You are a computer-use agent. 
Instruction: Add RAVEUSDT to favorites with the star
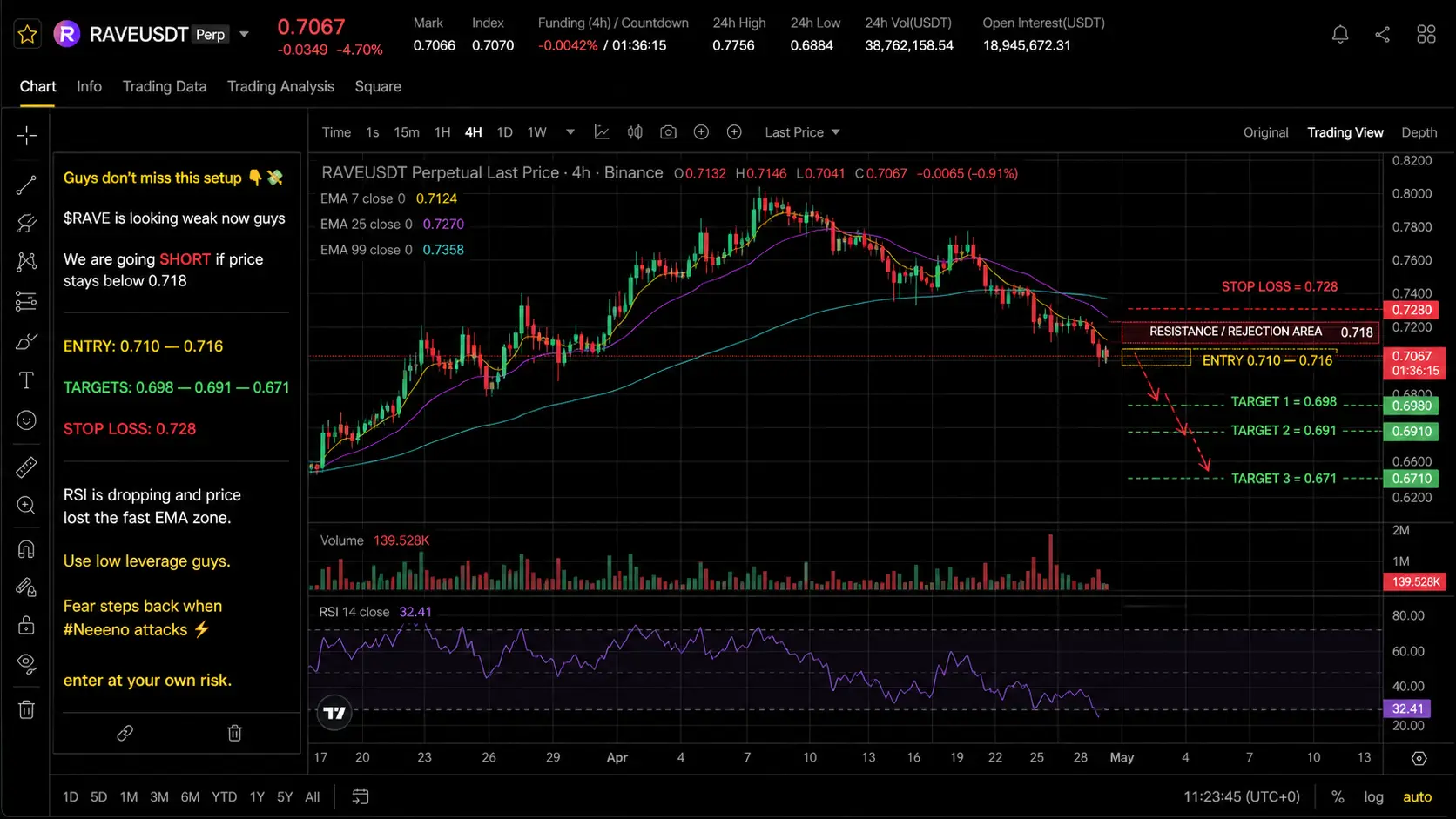[27, 34]
